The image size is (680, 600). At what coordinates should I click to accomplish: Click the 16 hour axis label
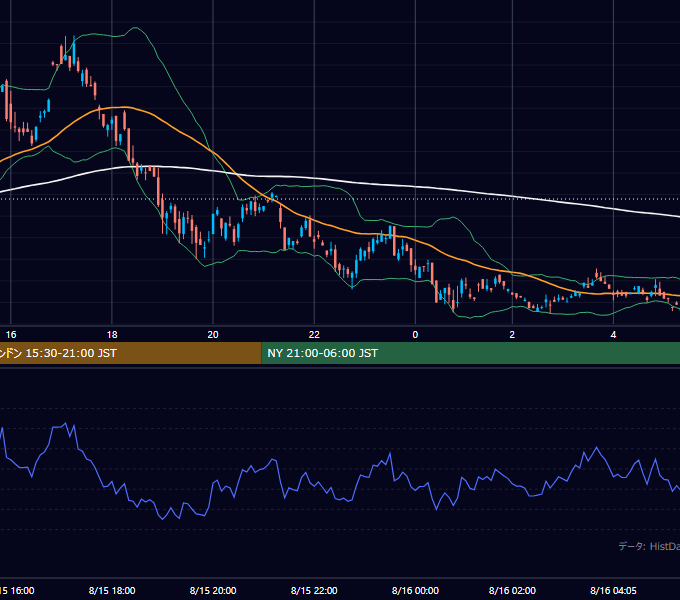click(11, 335)
